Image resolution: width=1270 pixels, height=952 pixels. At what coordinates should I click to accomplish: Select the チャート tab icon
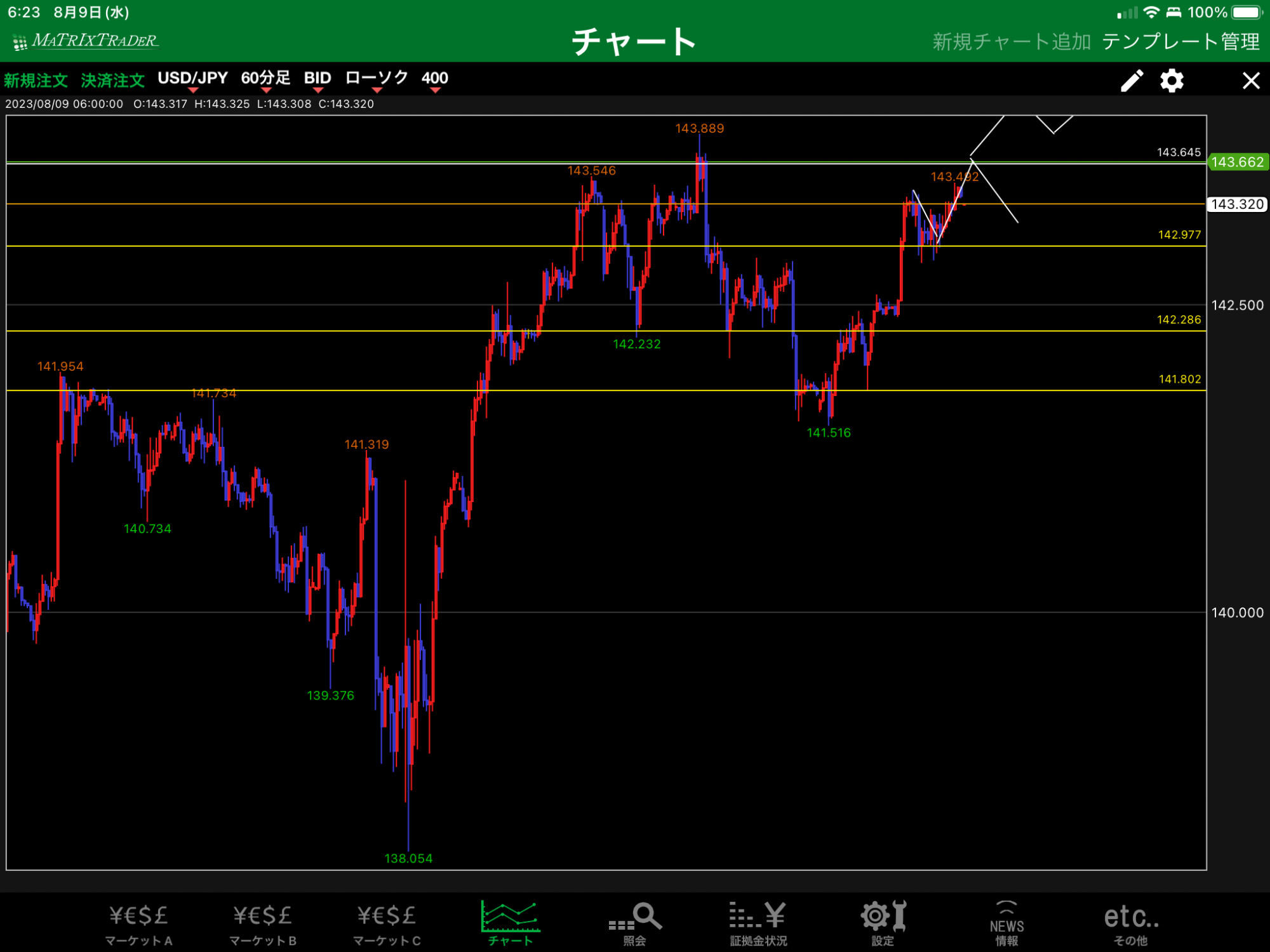click(x=511, y=923)
